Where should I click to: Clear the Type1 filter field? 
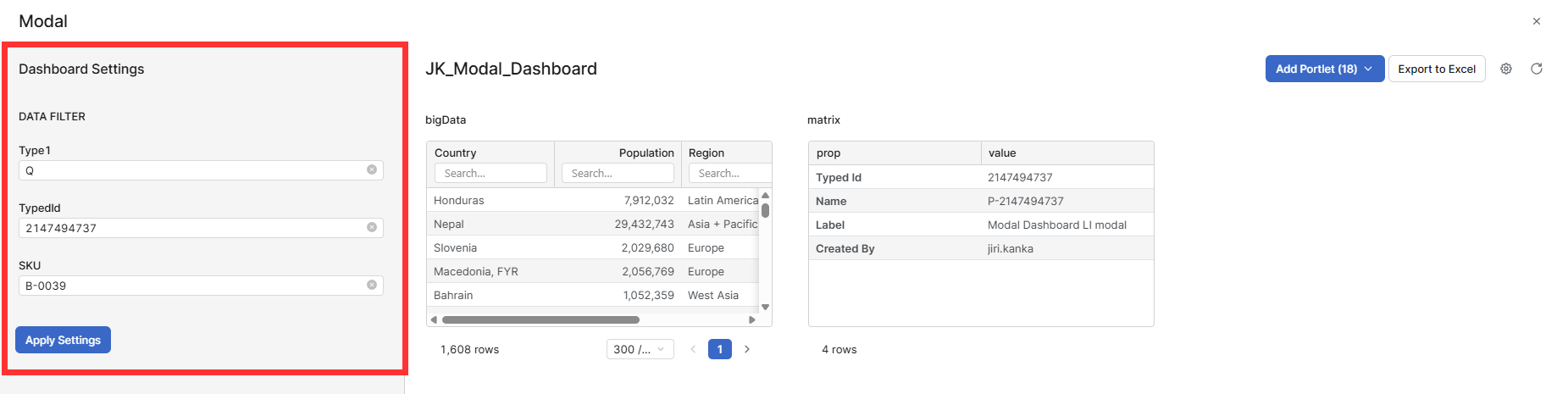[371, 170]
